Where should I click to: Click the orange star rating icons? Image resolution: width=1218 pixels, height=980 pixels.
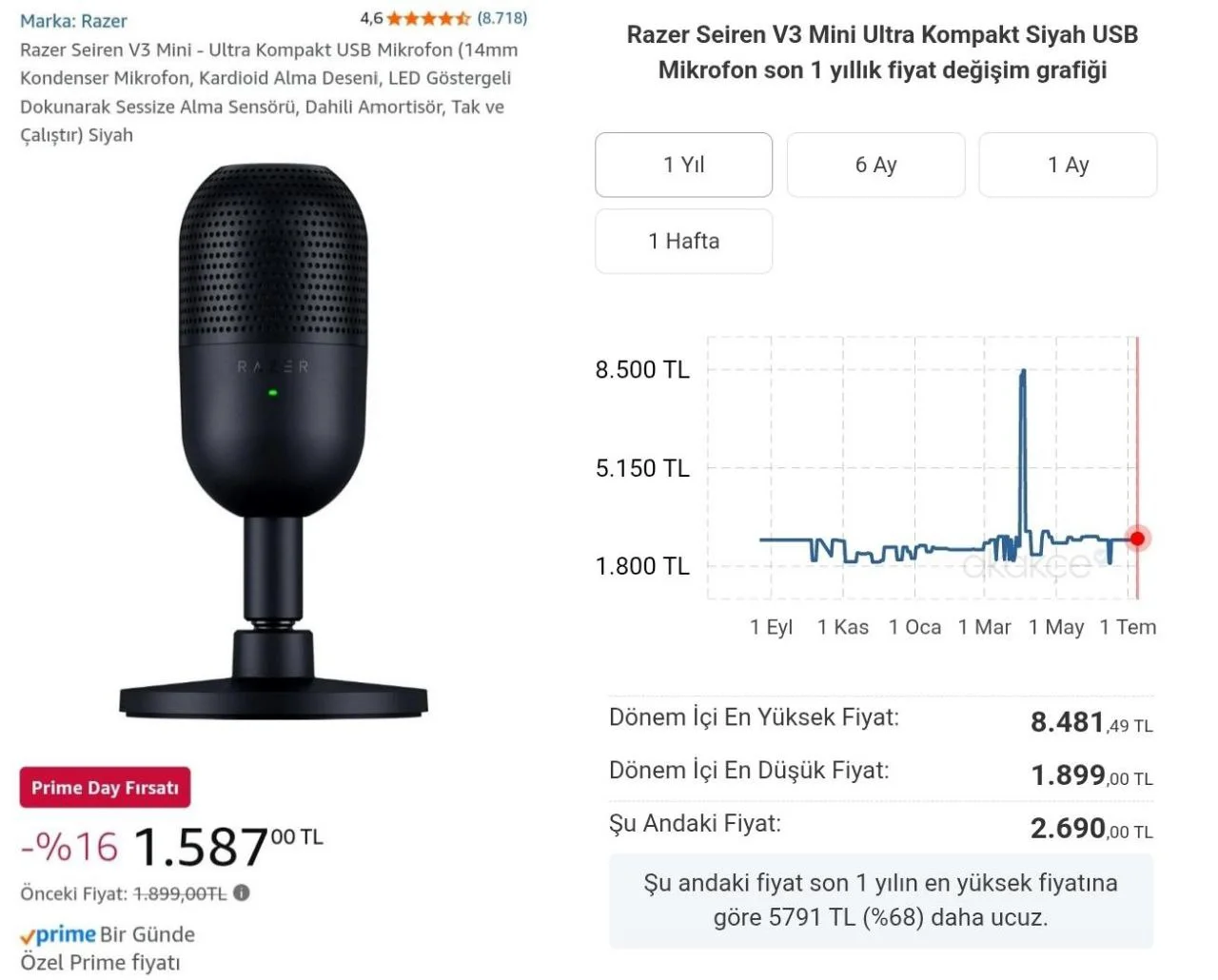coord(428,18)
